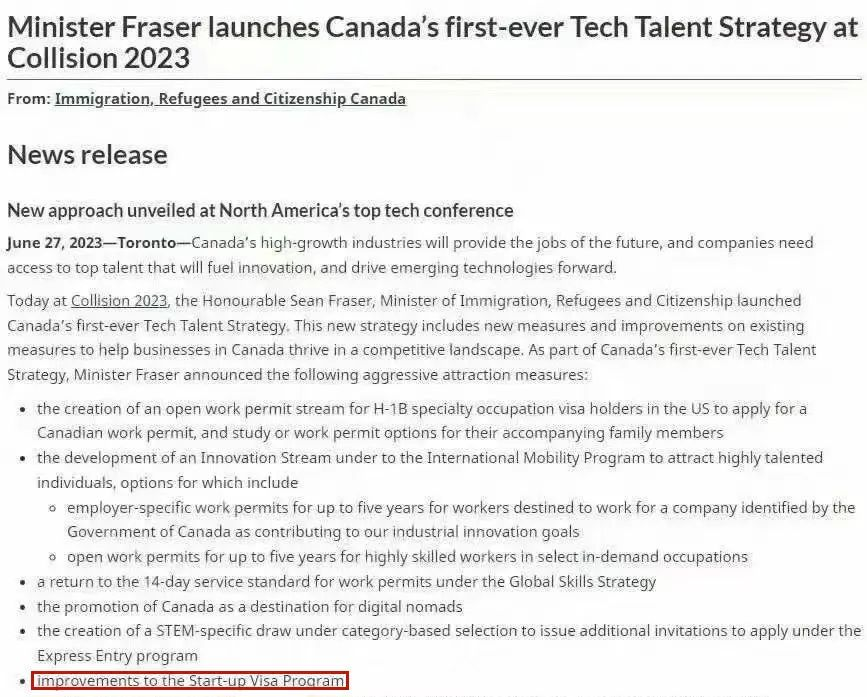Click the North America's top tech conference subheading
The image size is (867, 697).
[260, 211]
